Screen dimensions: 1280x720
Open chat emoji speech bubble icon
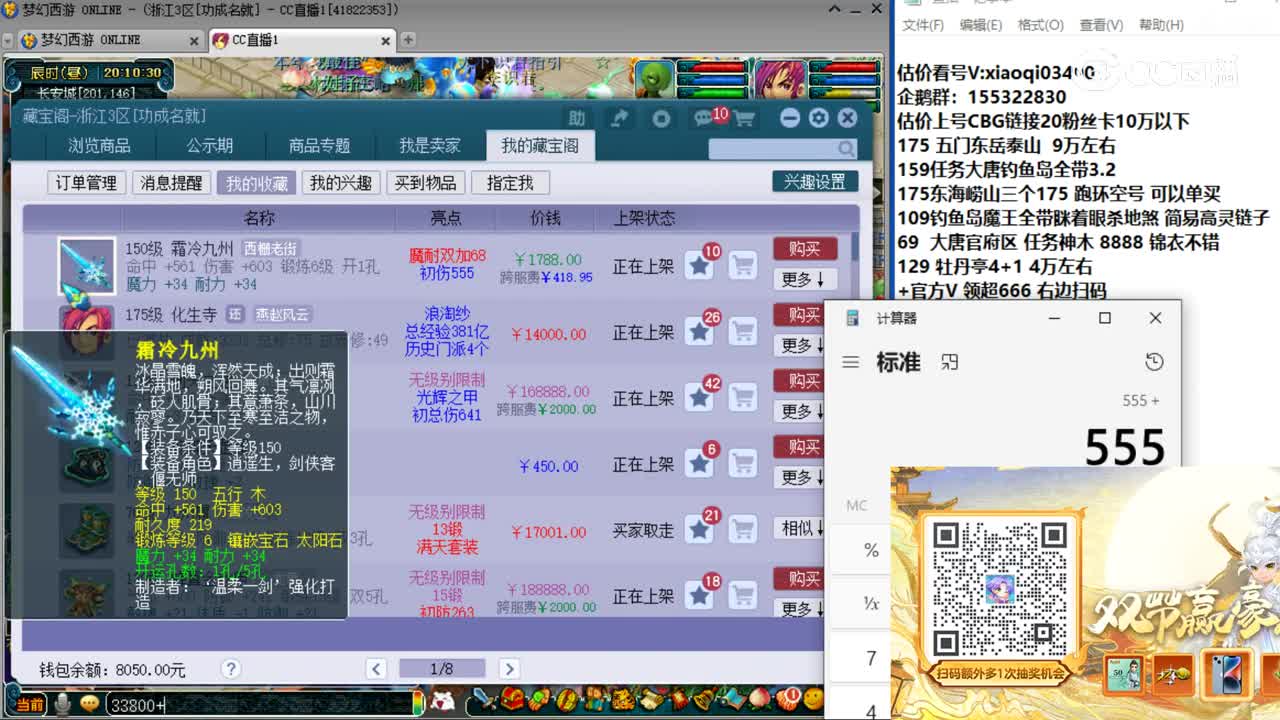(x=90, y=704)
